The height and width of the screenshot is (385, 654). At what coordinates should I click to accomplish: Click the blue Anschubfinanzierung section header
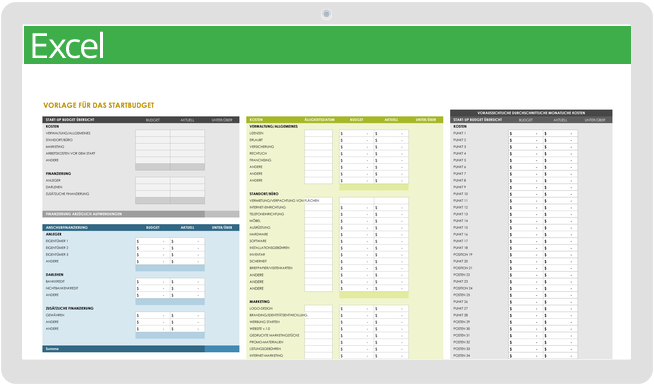(x=141, y=227)
